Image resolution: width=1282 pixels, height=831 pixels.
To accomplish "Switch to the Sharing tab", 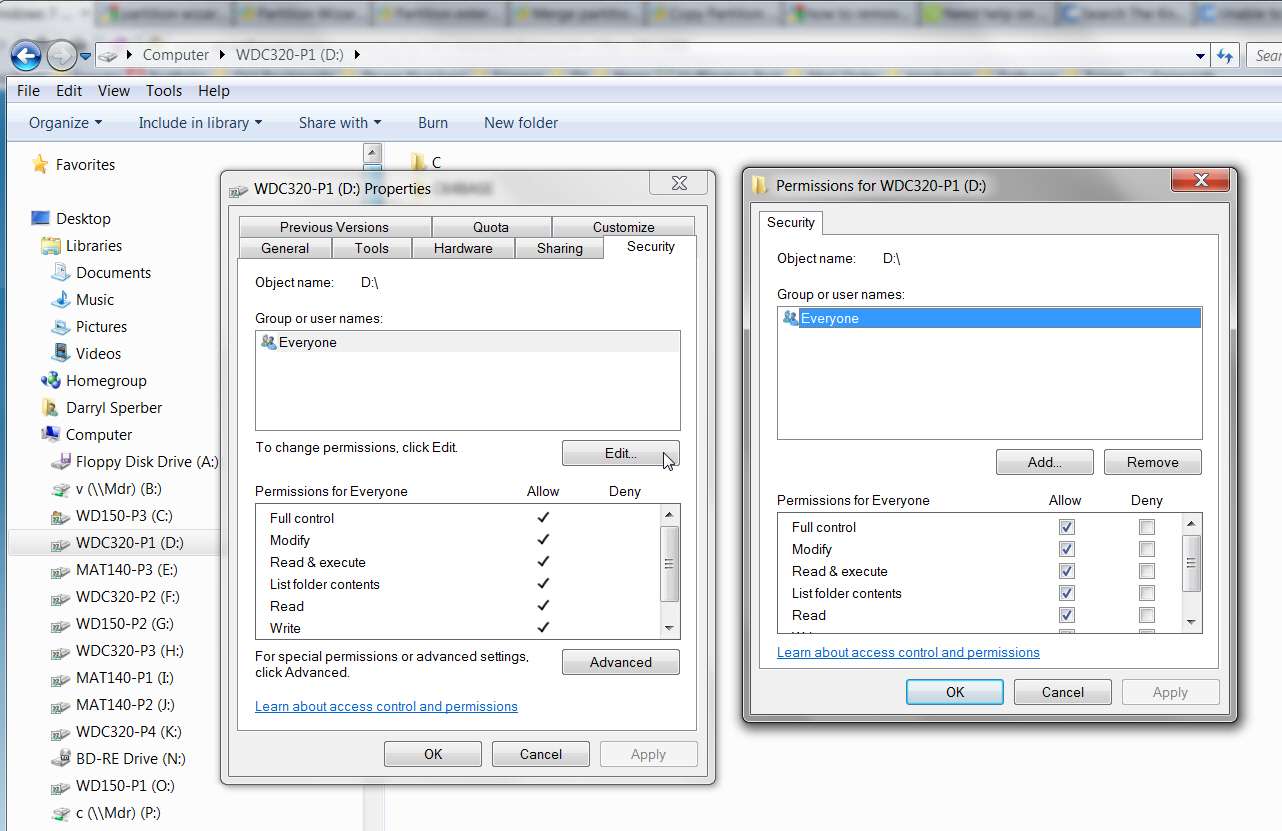I will (x=560, y=248).
